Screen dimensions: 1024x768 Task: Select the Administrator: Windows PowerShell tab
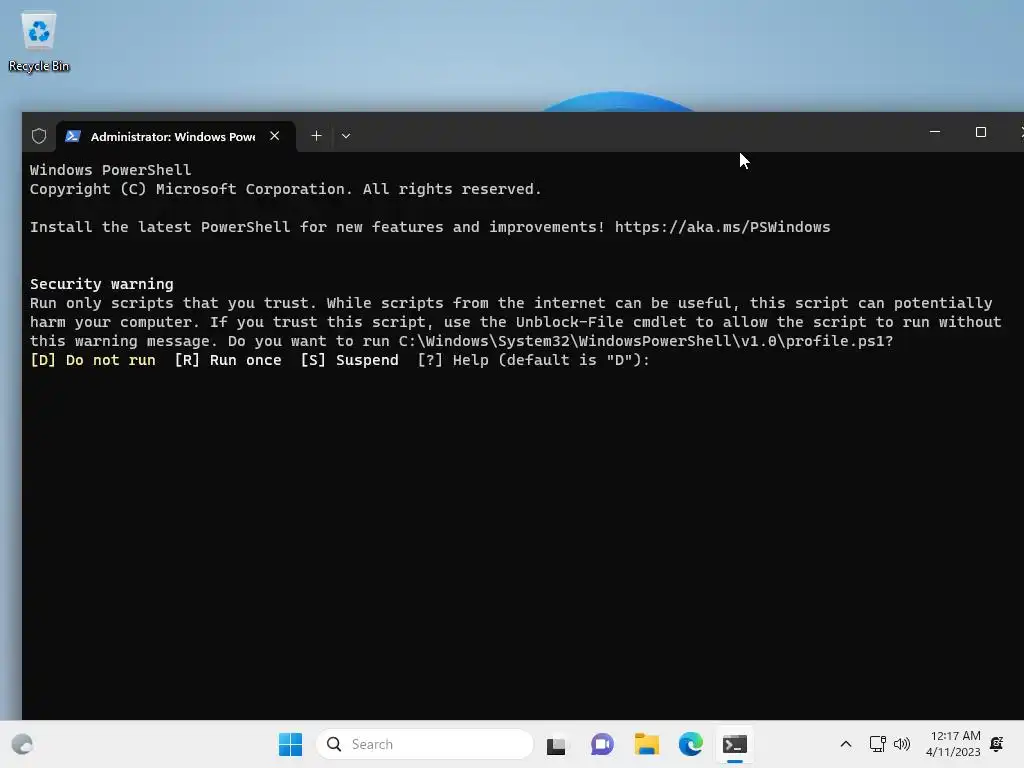[176, 136]
